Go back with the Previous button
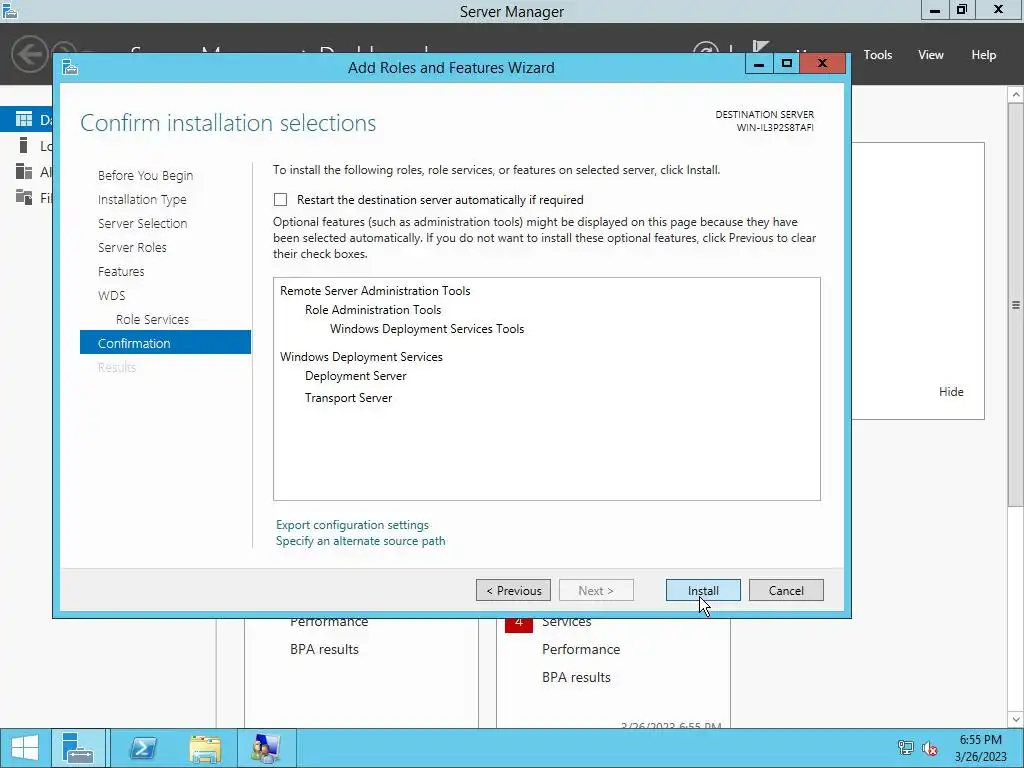This screenshot has height=768, width=1024. 513,590
